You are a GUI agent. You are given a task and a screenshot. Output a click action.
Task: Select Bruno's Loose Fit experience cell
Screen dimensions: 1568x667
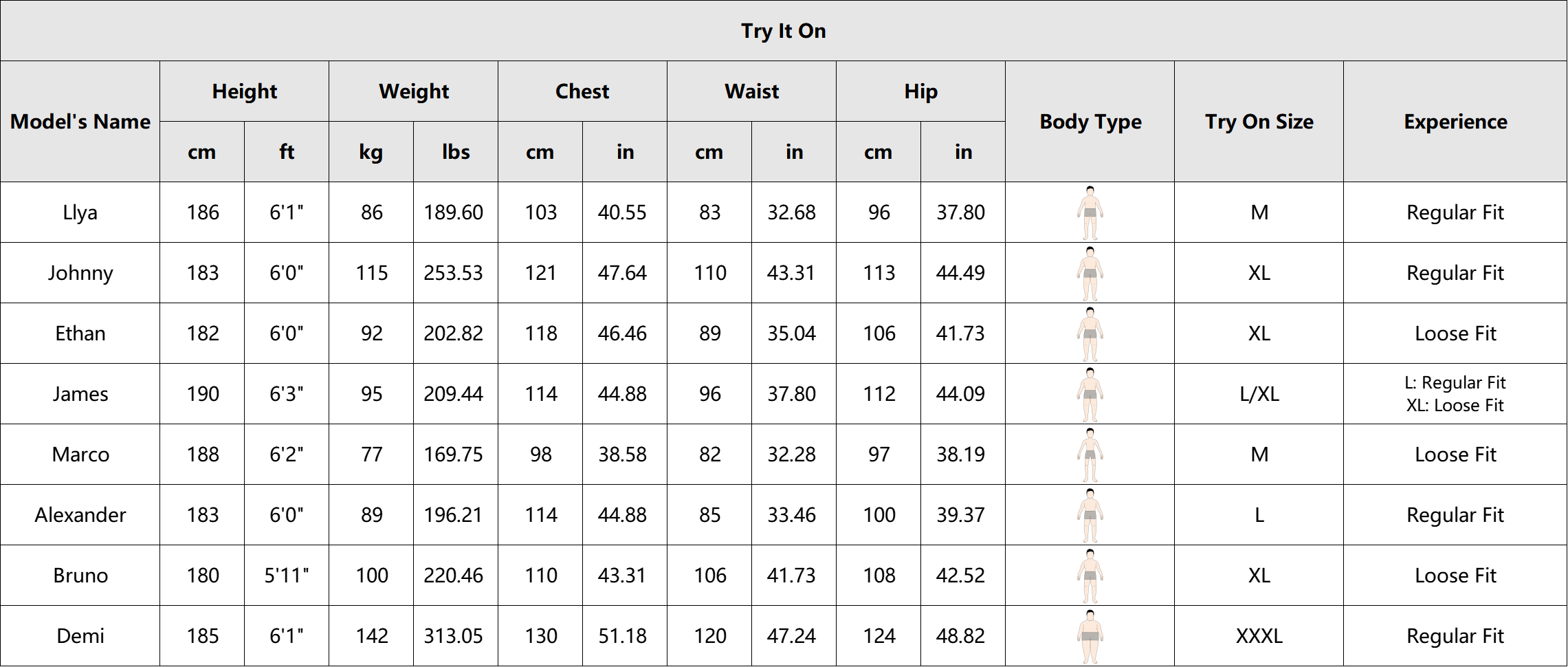coord(1455,576)
